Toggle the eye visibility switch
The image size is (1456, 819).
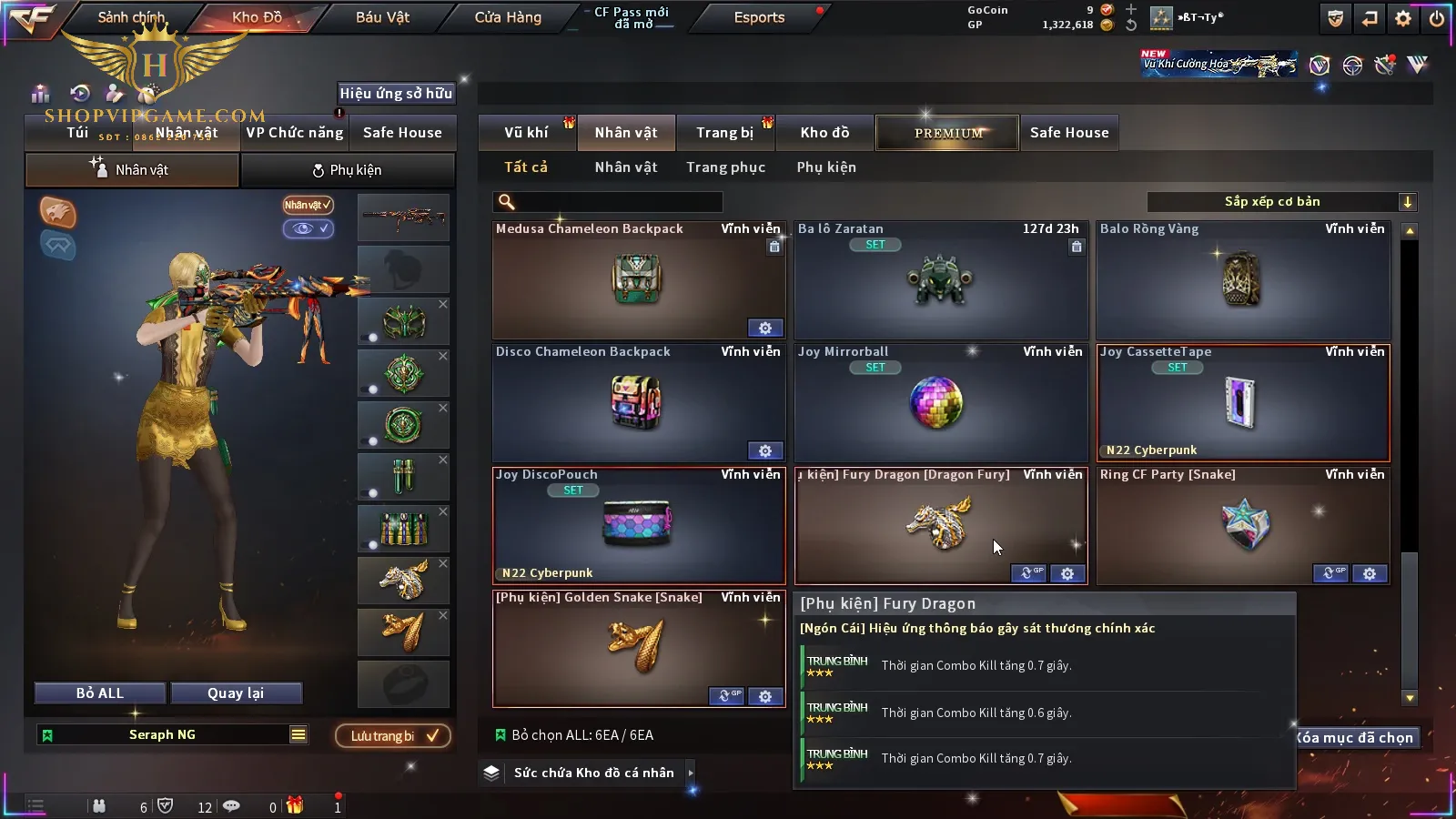tap(308, 228)
